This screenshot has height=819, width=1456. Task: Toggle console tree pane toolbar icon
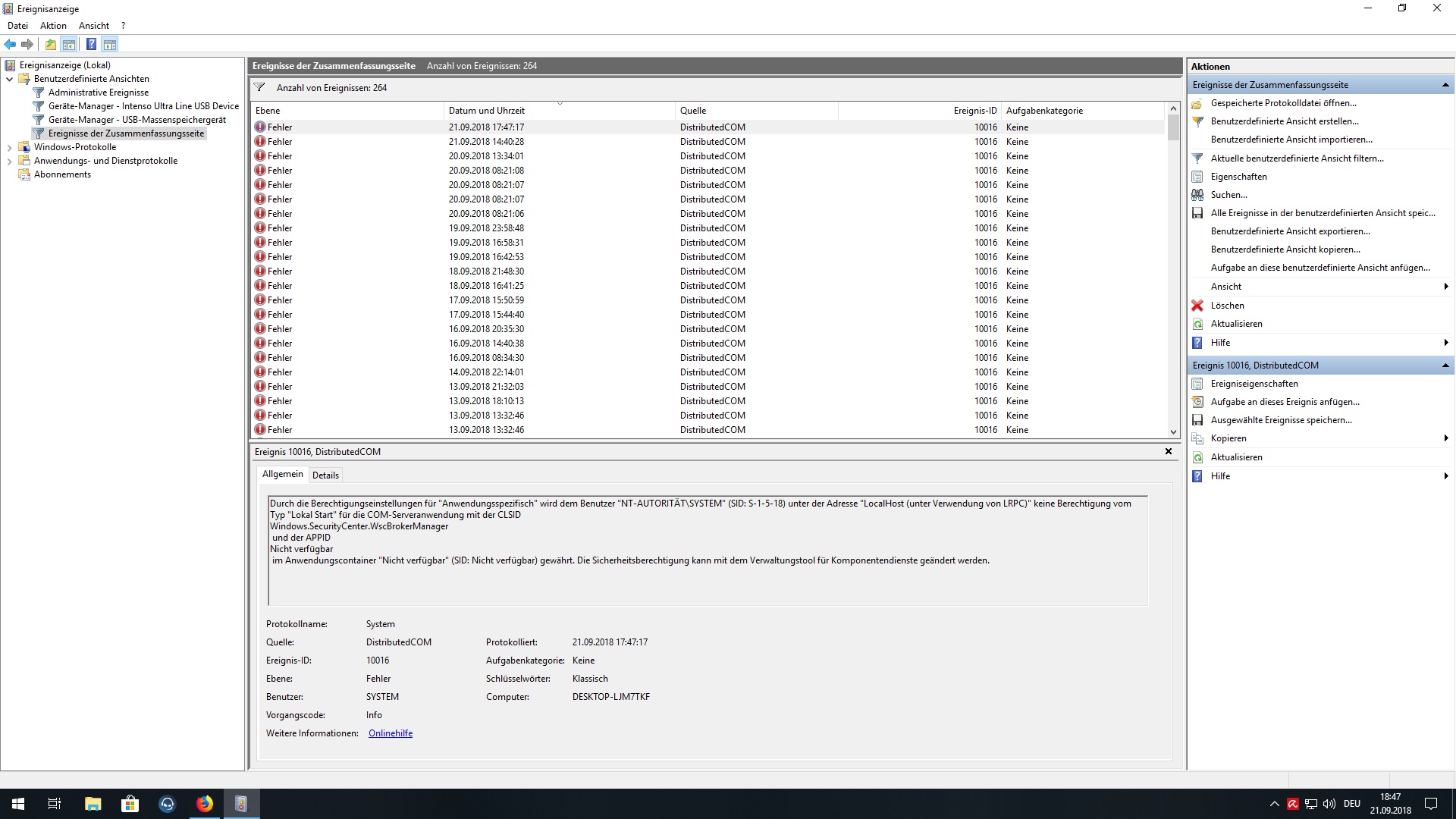69,44
